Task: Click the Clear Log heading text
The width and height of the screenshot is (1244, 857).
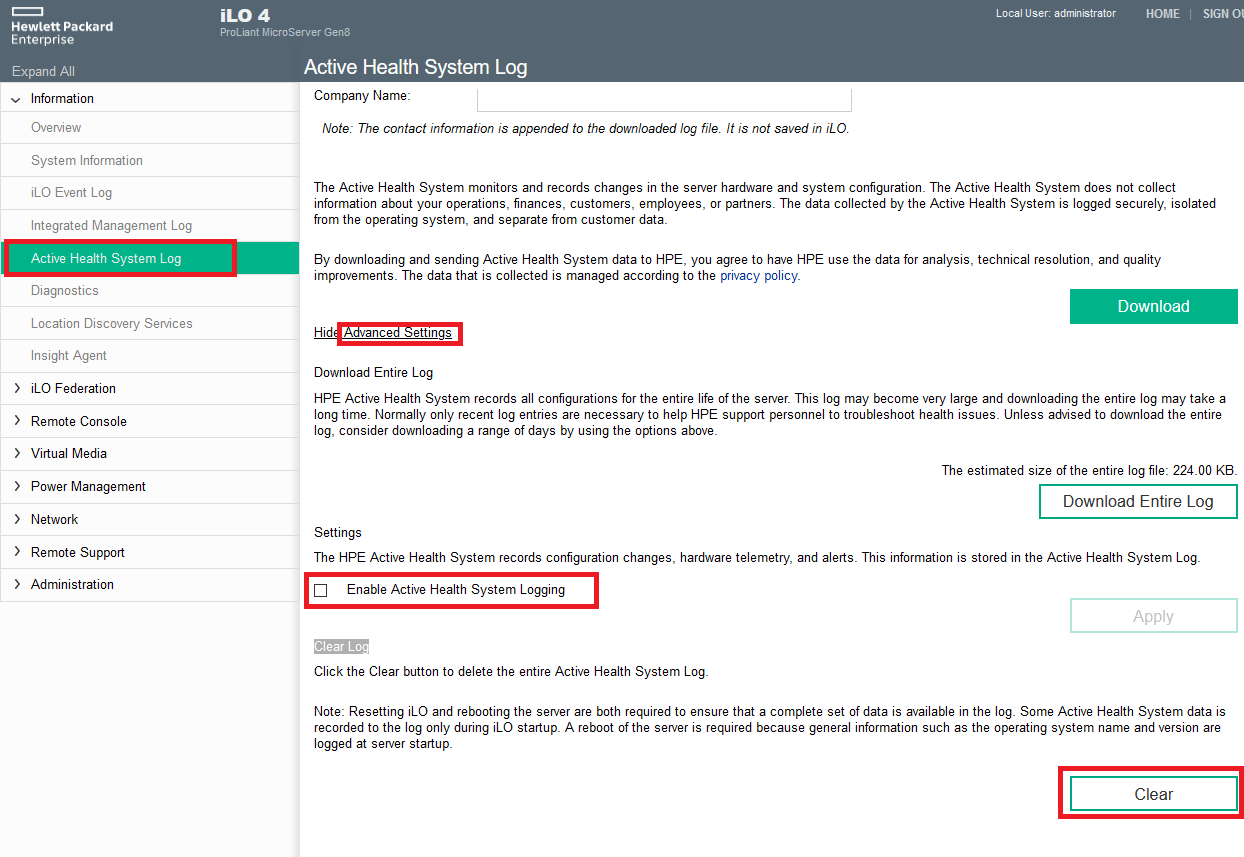Action: [x=342, y=647]
